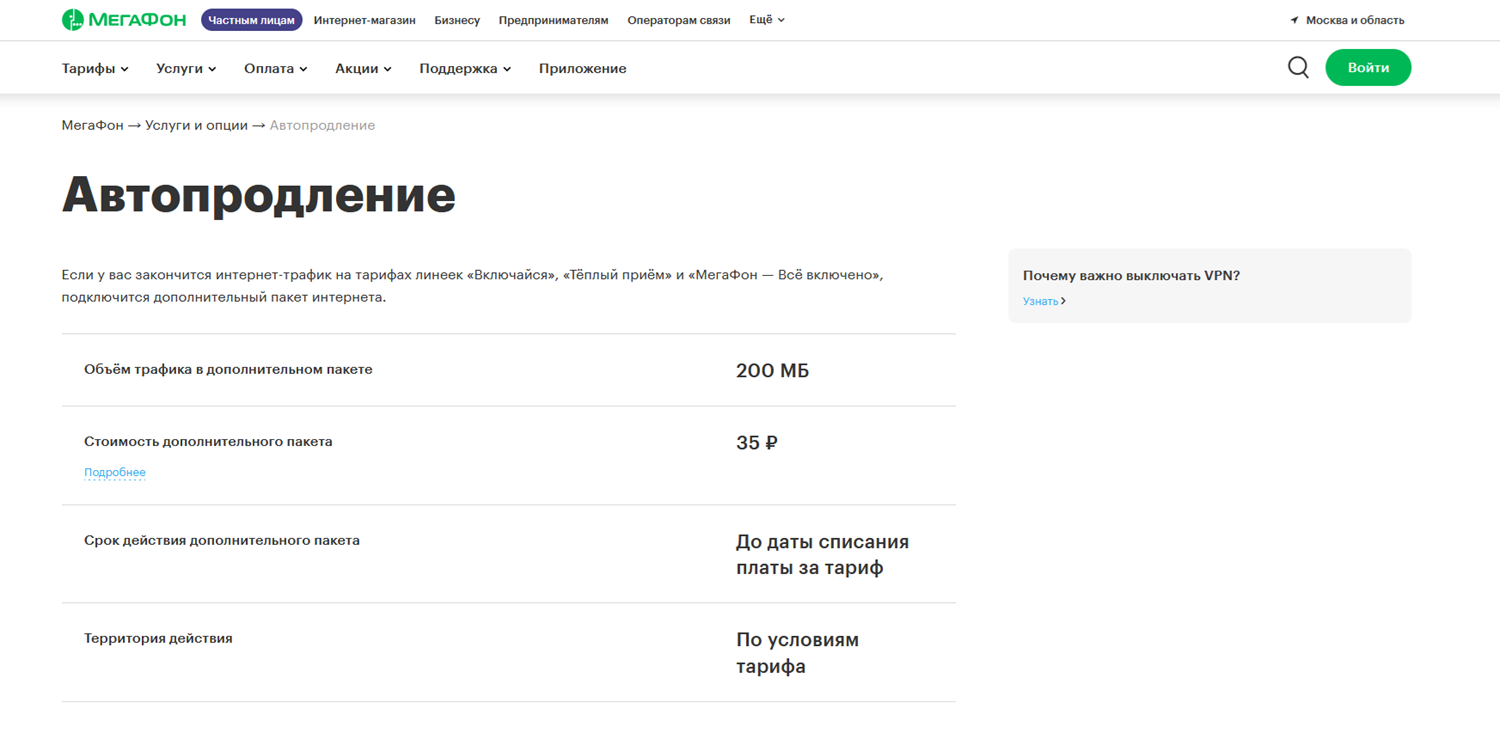
Task: Click the green Войти button
Action: (1368, 68)
